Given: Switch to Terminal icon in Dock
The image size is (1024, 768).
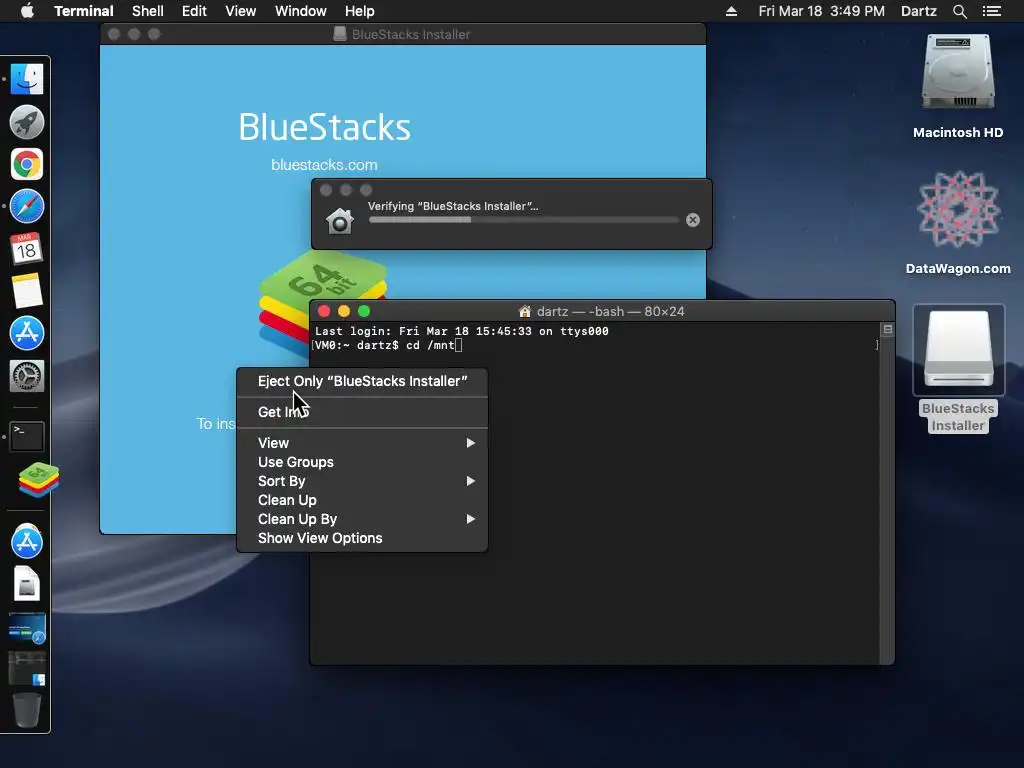Looking at the screenshot, I should [x=27, y=436].
